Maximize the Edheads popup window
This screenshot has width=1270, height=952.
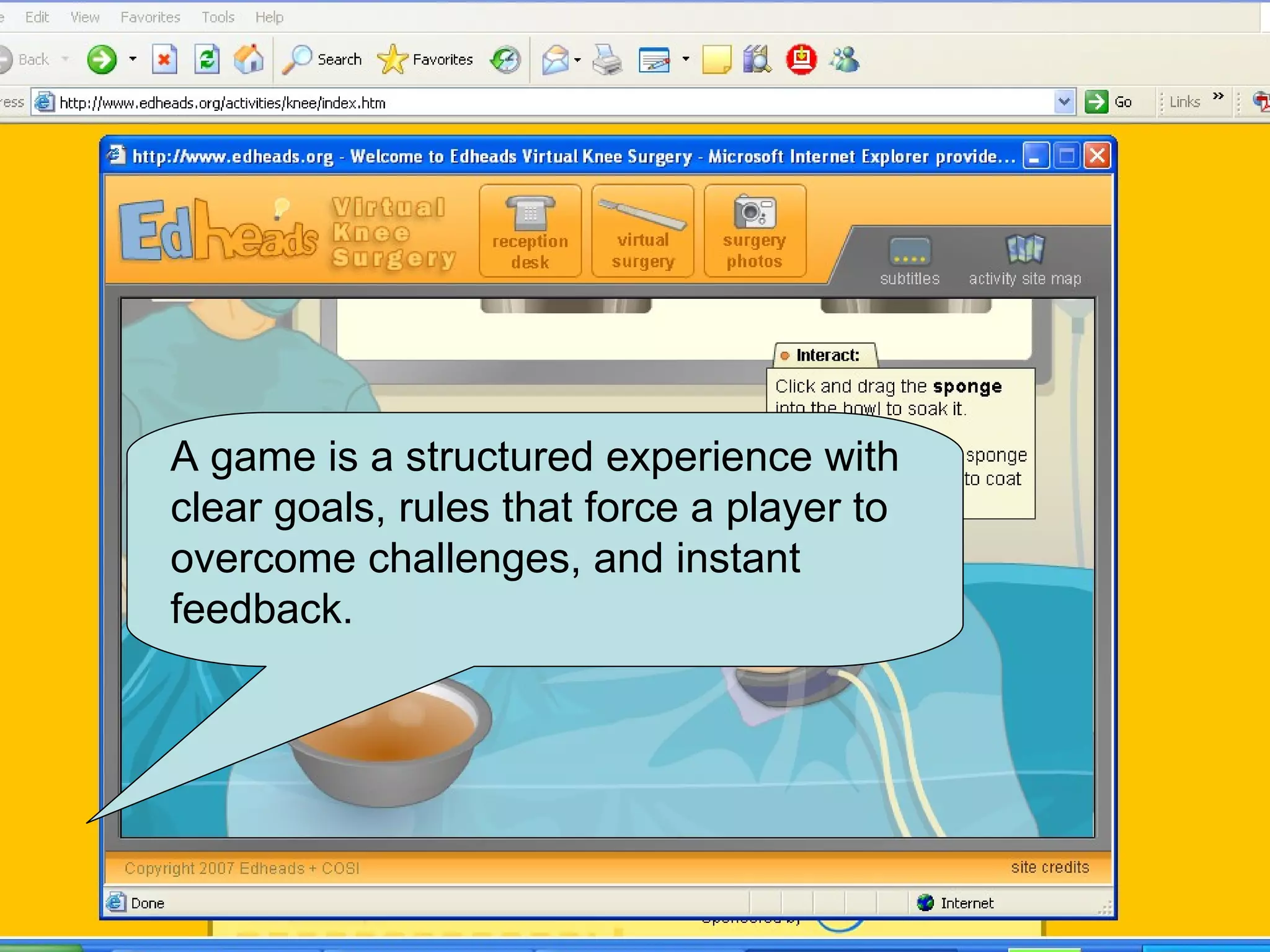(1067, 156)
